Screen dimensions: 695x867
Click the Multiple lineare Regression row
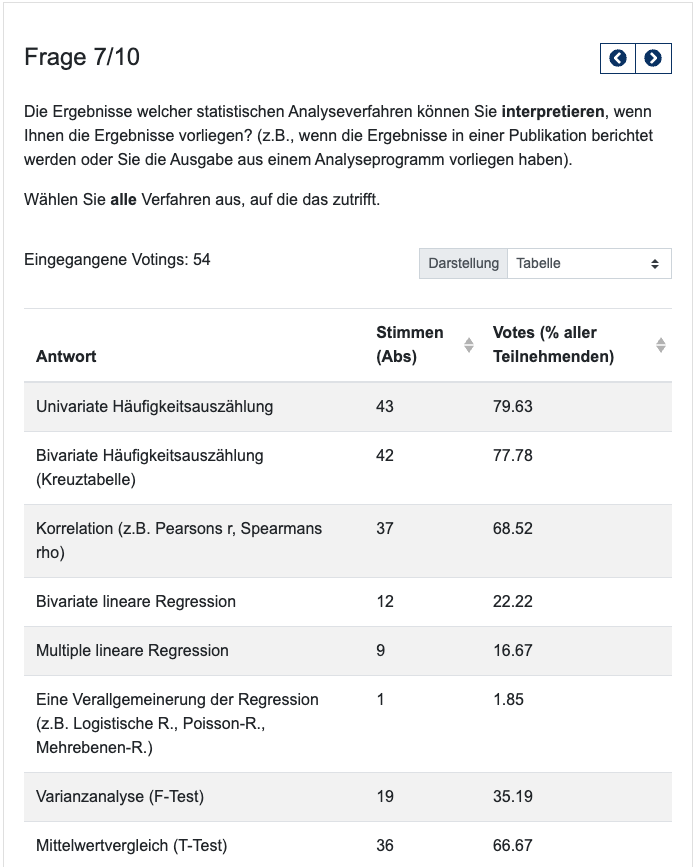pos(132,650)
